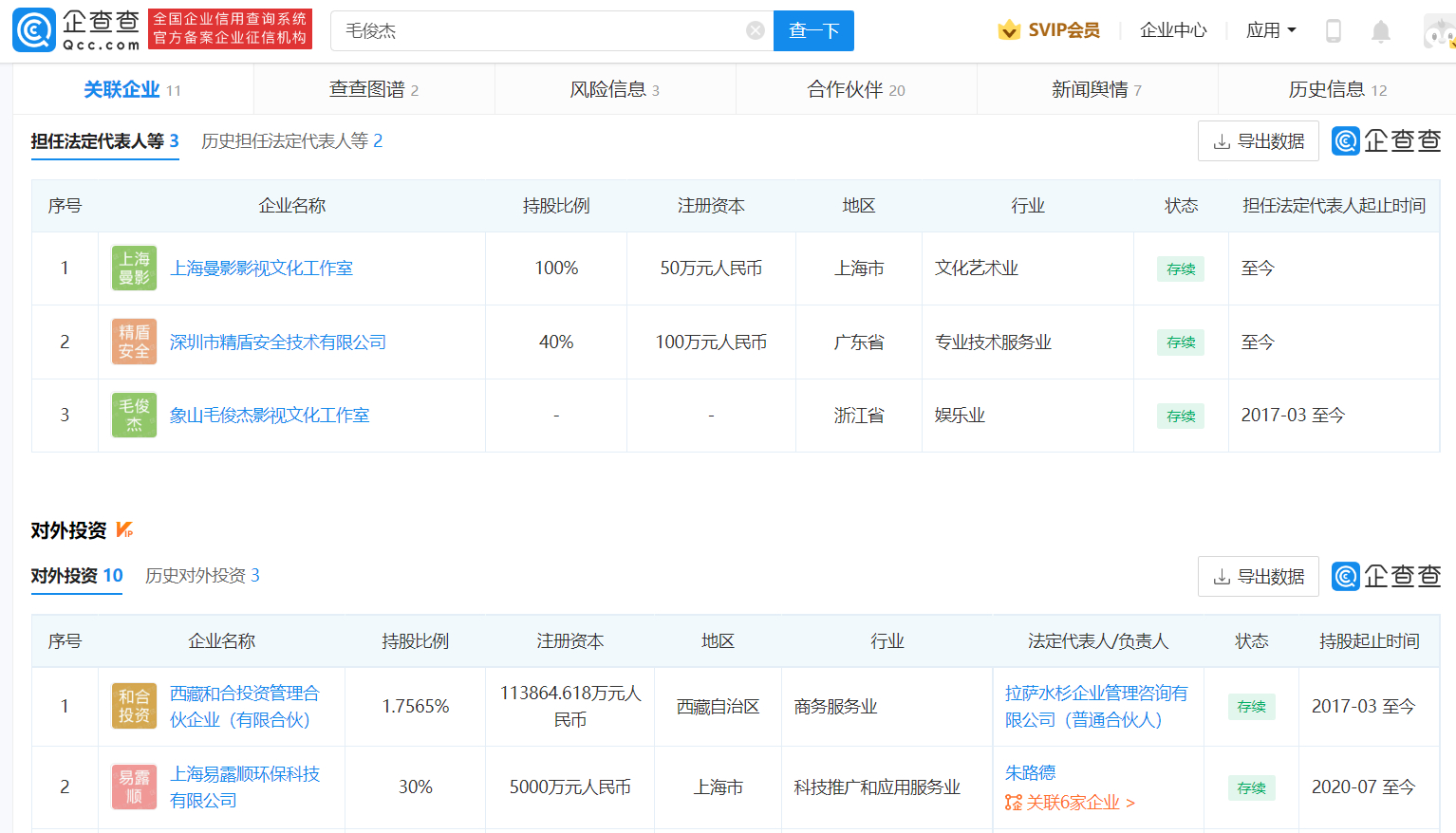The height and width of the screenshot is (833, 1456).
Task: Click the 上海曼影 company logo thumbnail
Action: [x=134, y=268]
